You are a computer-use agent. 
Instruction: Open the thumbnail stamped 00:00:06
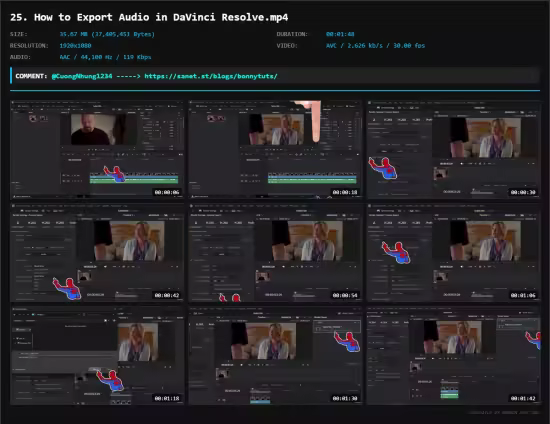click(97, 149)
